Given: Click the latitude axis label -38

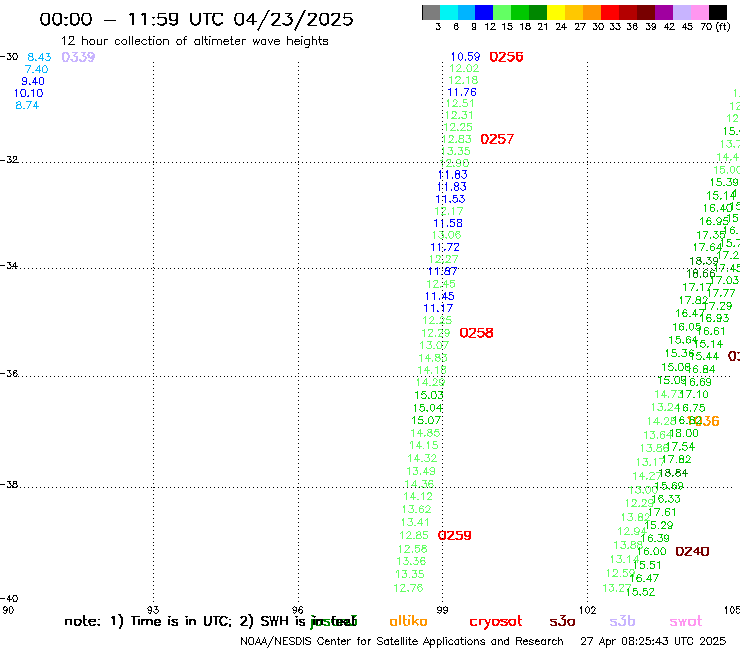Looking at the screenshot, I should point(9,484).
